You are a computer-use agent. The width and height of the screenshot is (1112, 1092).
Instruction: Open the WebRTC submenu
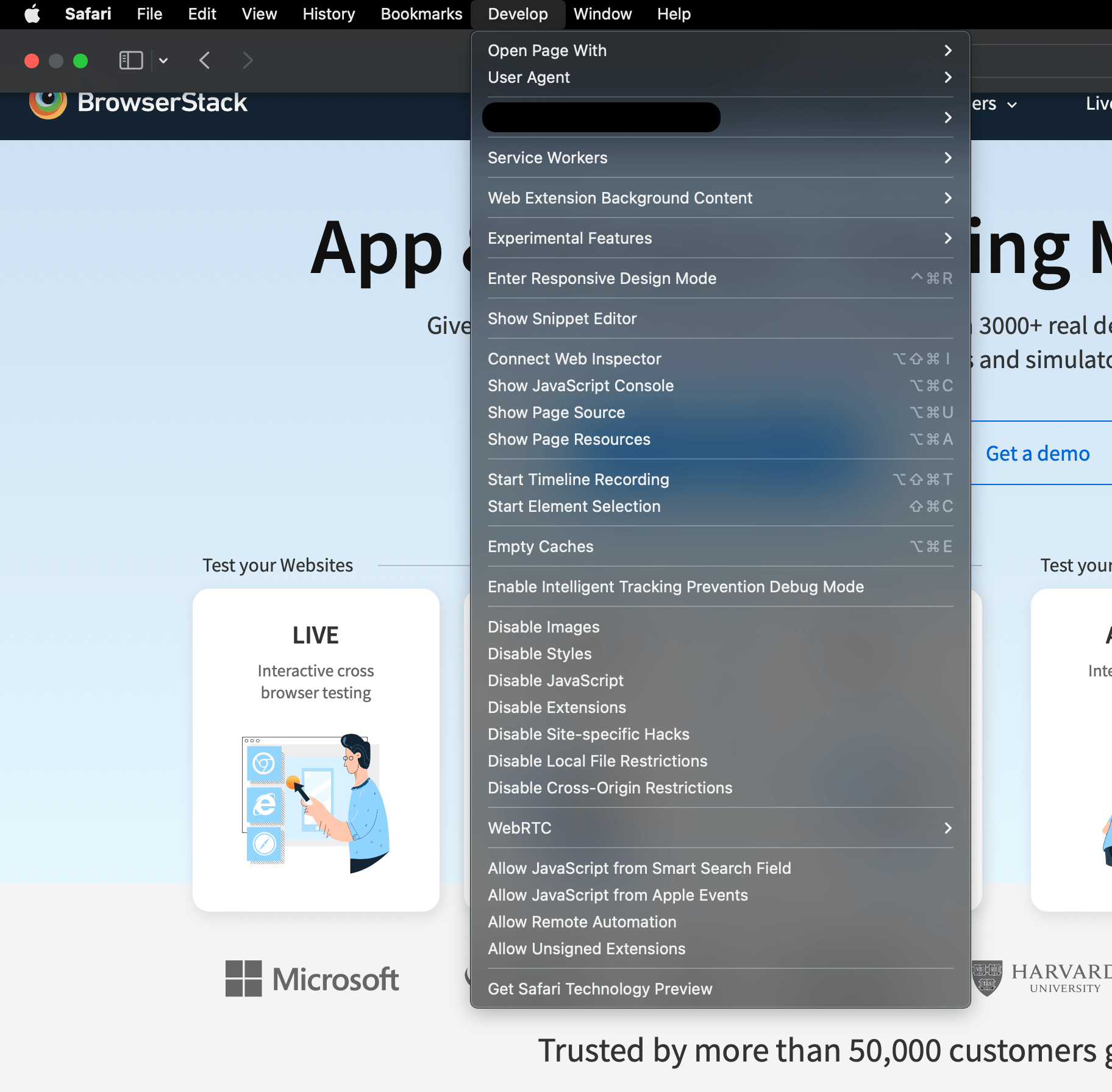(x=519, y=828)
